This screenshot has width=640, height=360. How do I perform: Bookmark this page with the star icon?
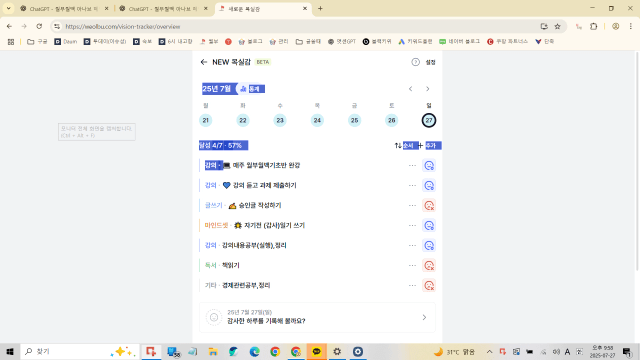(x=557, y=27)
